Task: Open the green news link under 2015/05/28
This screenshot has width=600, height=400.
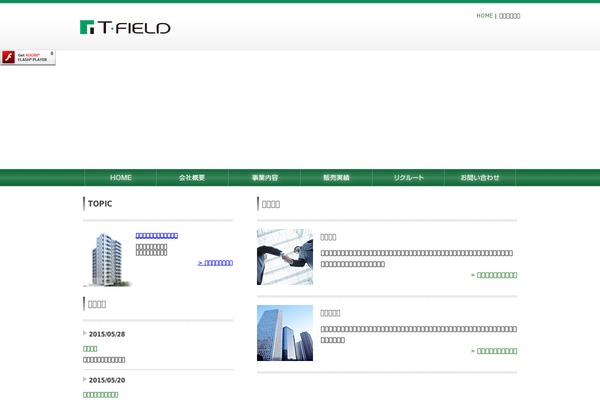Action: (x=90, y=349)
